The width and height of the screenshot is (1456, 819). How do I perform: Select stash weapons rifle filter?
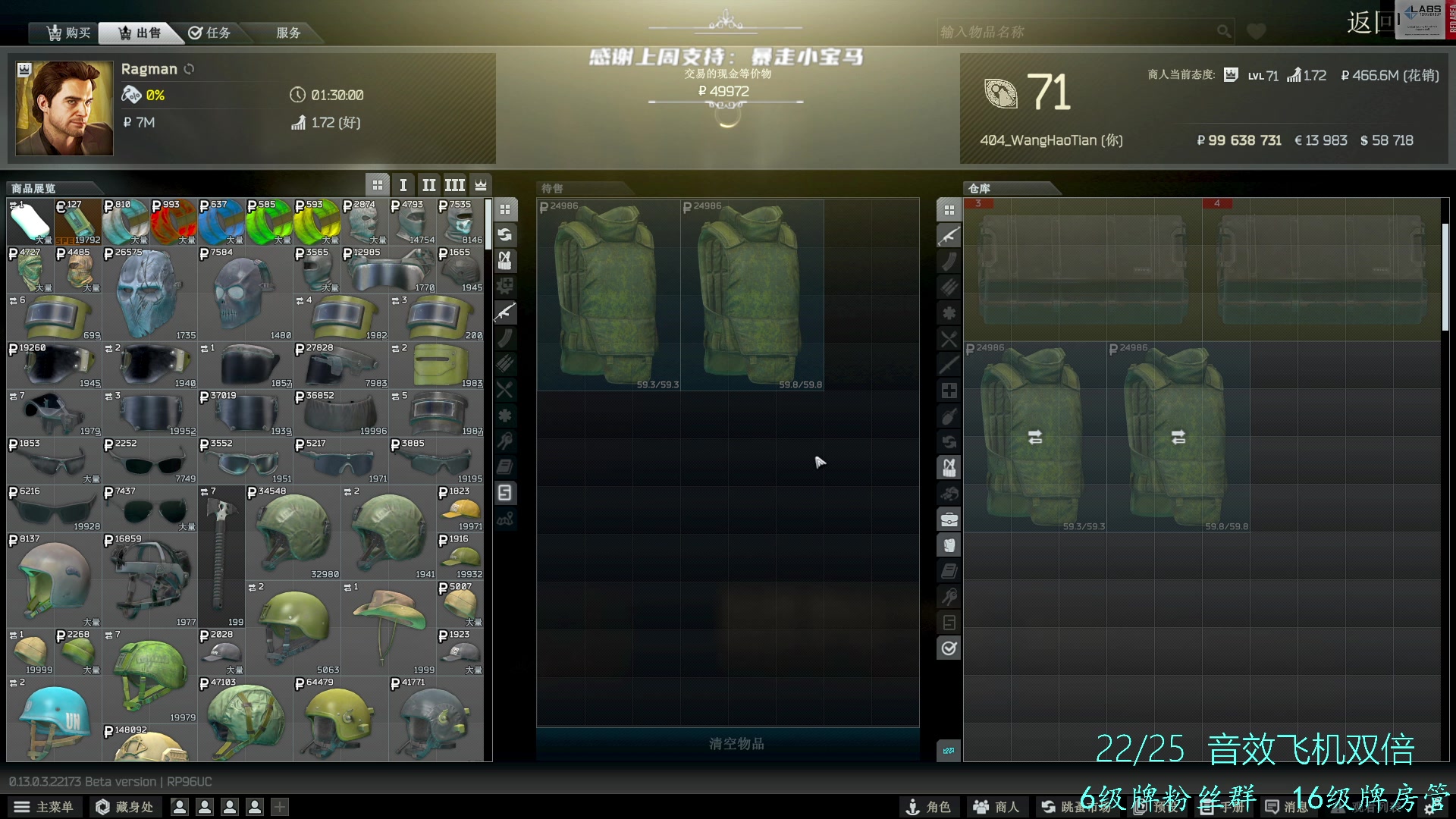click(949, 236)
